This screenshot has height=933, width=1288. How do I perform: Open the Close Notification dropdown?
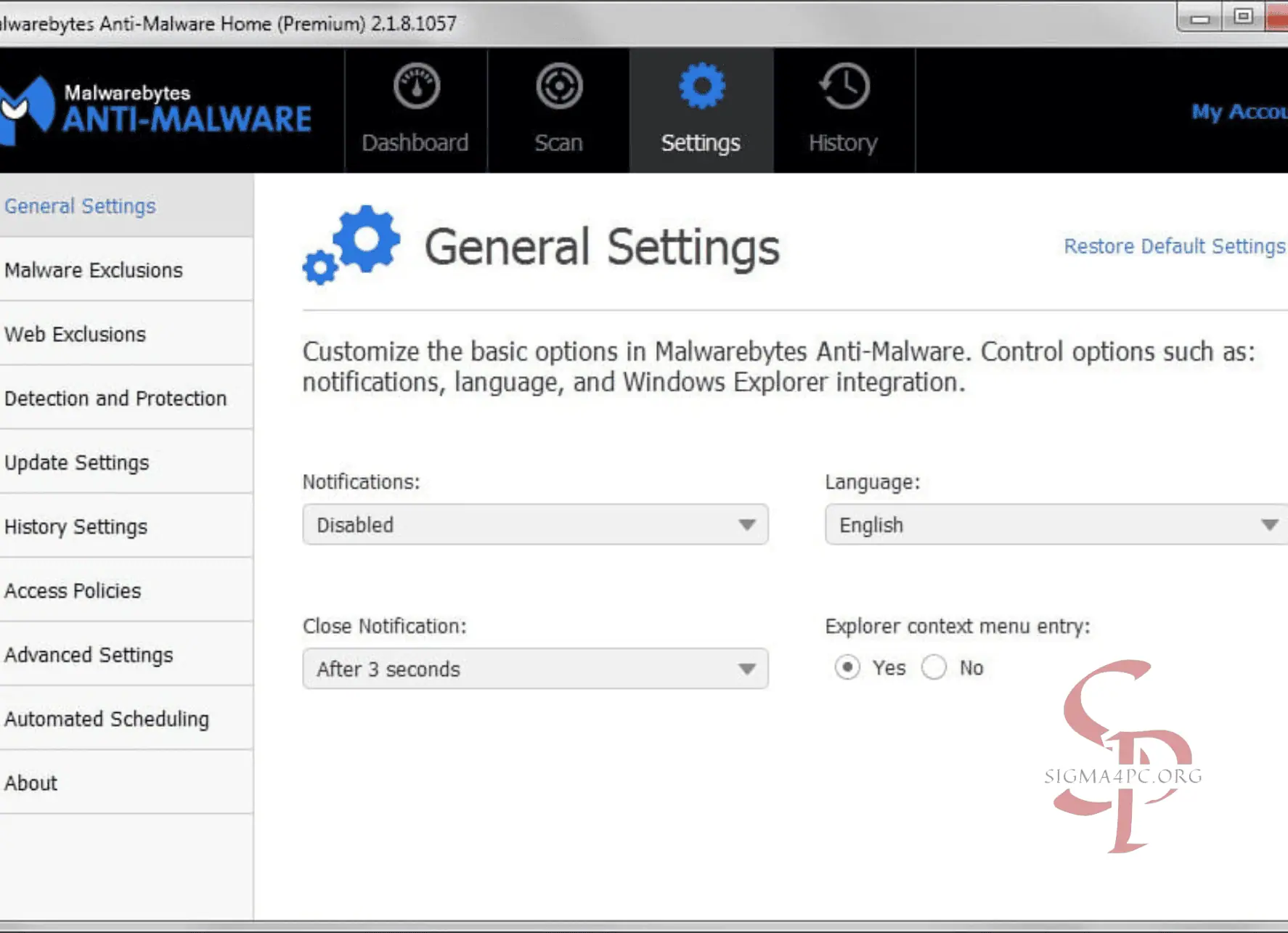coord(535,669)
